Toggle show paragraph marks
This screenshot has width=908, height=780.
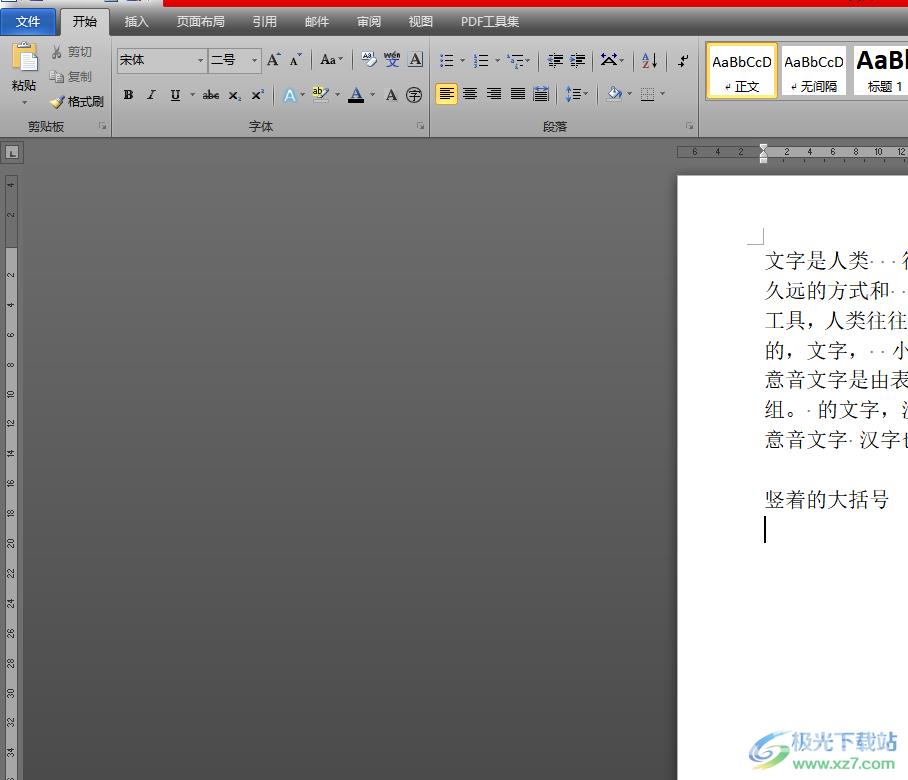683,60
